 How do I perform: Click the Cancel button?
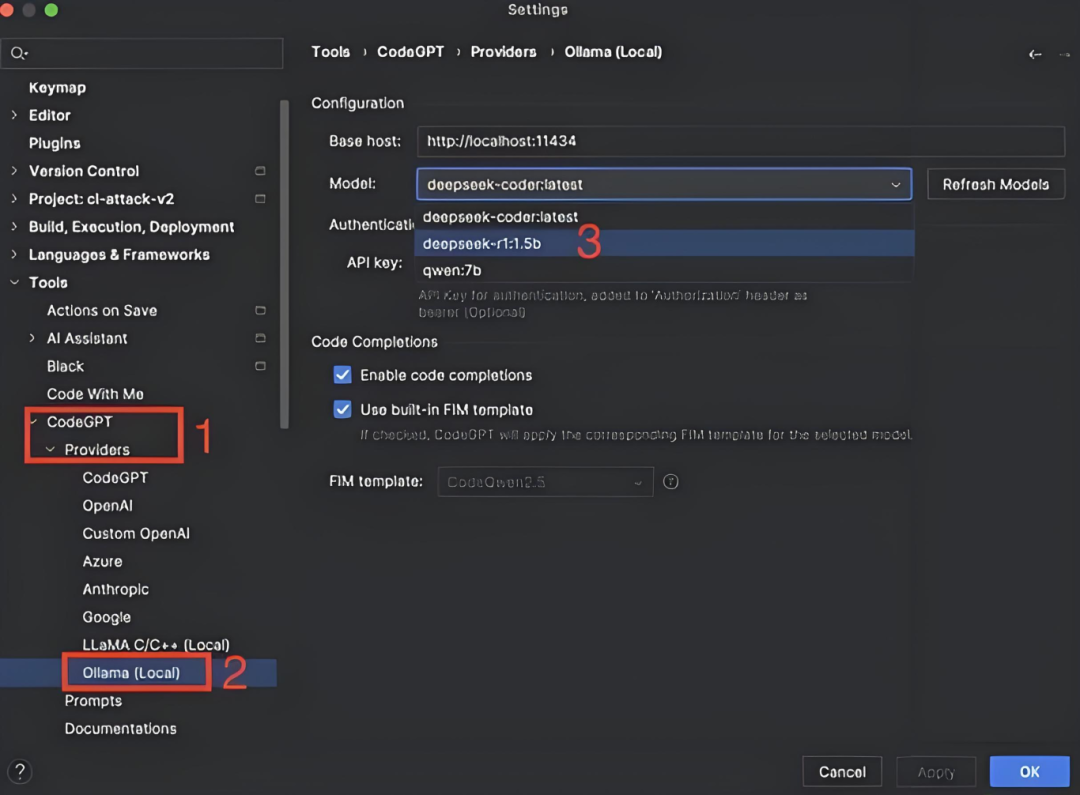[842, 772]
